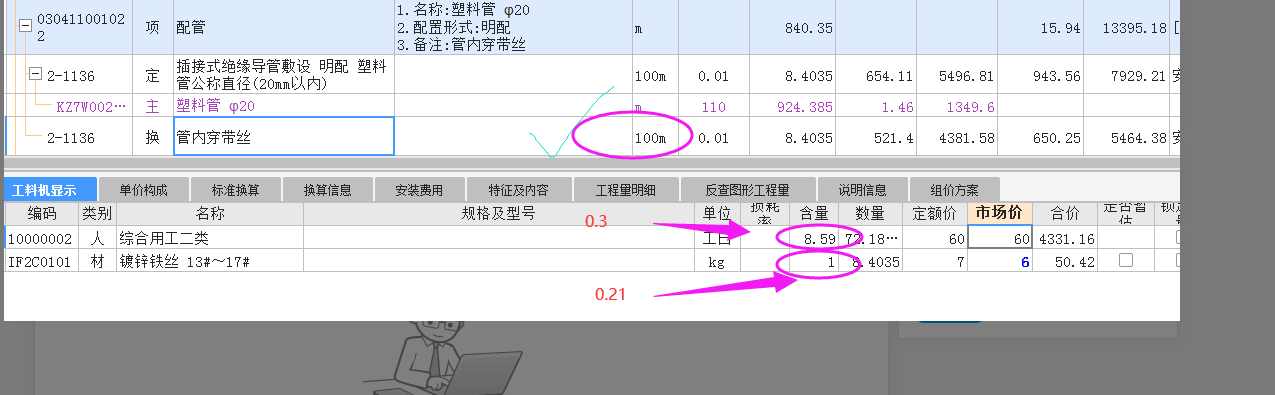Select the 4381.58 total cell
The width and height of the screenshot is (1275, 395).
957,137
